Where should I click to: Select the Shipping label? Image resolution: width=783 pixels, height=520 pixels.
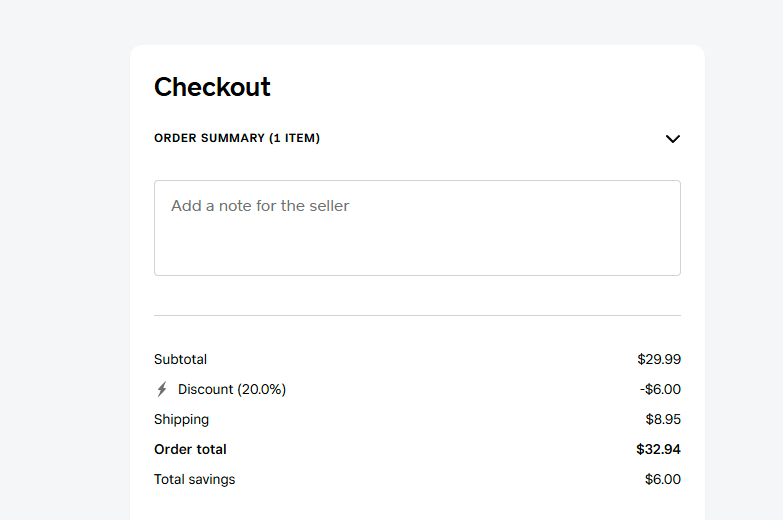[181, 419]
